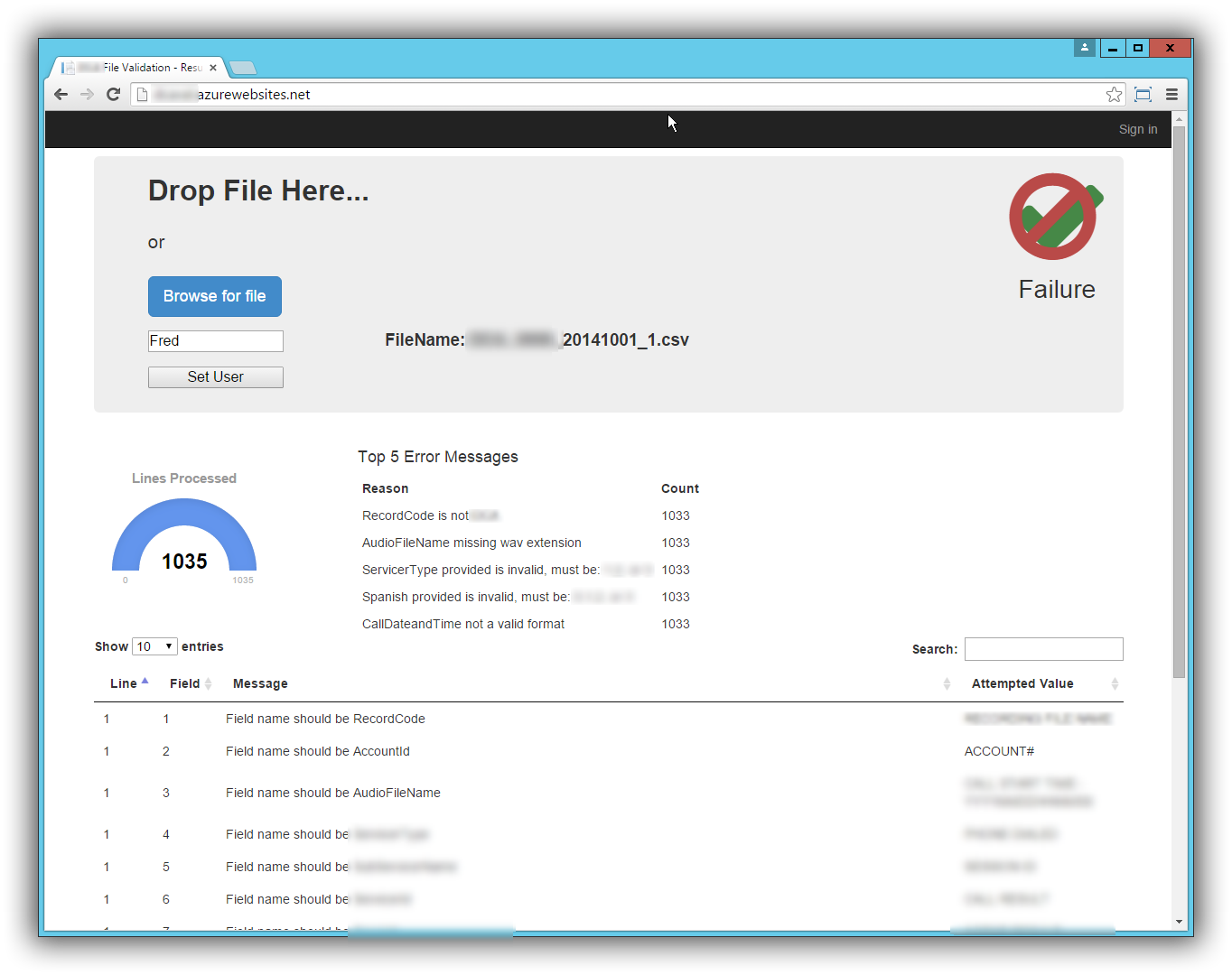The image size is (1232, 975).
Task: Click the Browse for file button
Action: click(x=215, y=296)
